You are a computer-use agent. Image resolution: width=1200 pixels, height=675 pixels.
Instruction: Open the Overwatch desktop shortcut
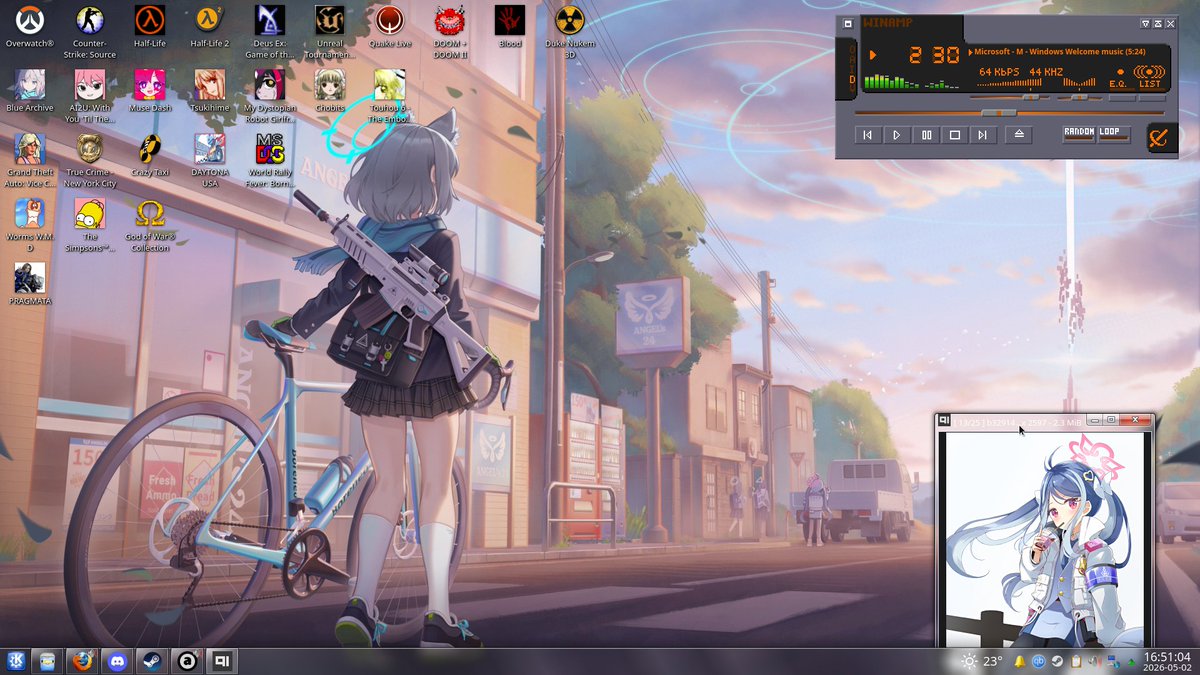[30, 27]
